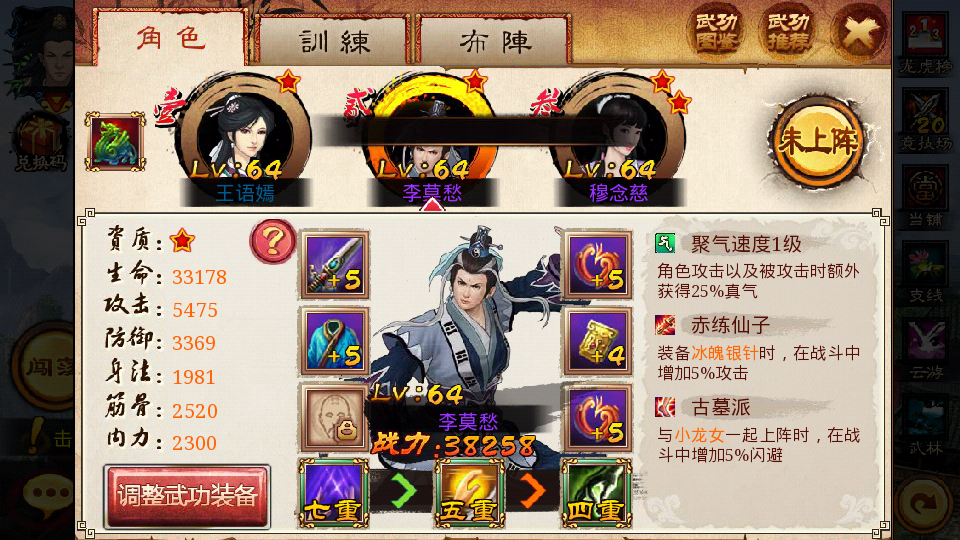Image resolution: width=960 pixels, height=540 pixels.
Task: Open the 武功推荐 button
Action: point(787,32)
